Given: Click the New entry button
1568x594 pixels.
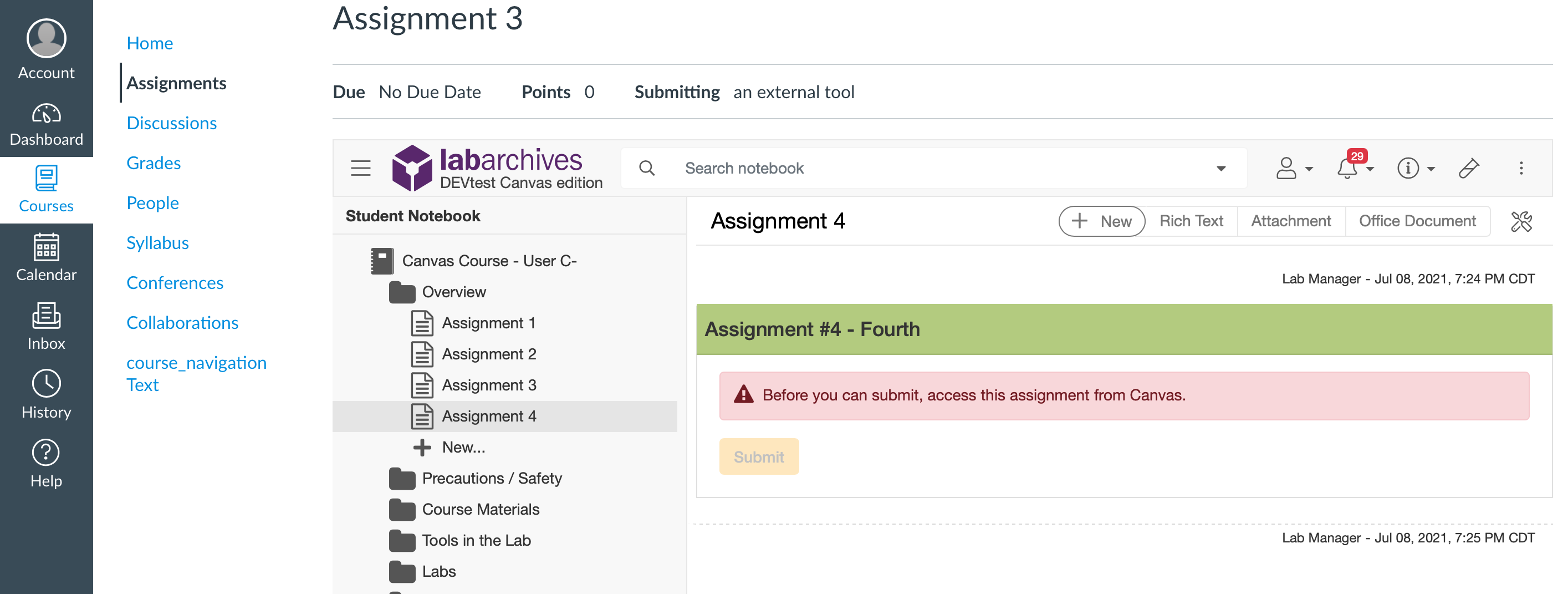Looking at the screenshot, I should point(1101,221).
